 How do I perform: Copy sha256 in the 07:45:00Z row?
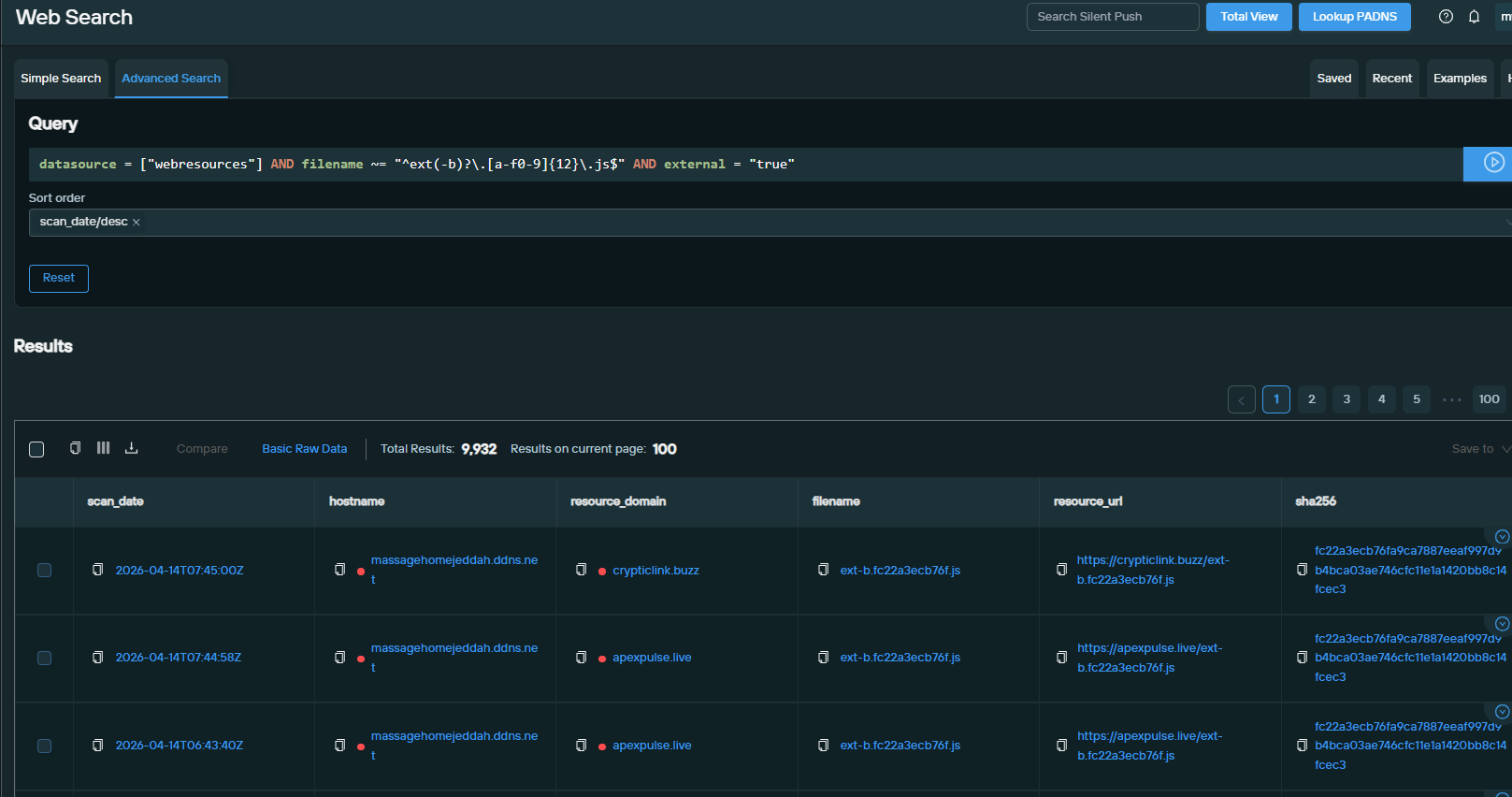[1302, 570]
